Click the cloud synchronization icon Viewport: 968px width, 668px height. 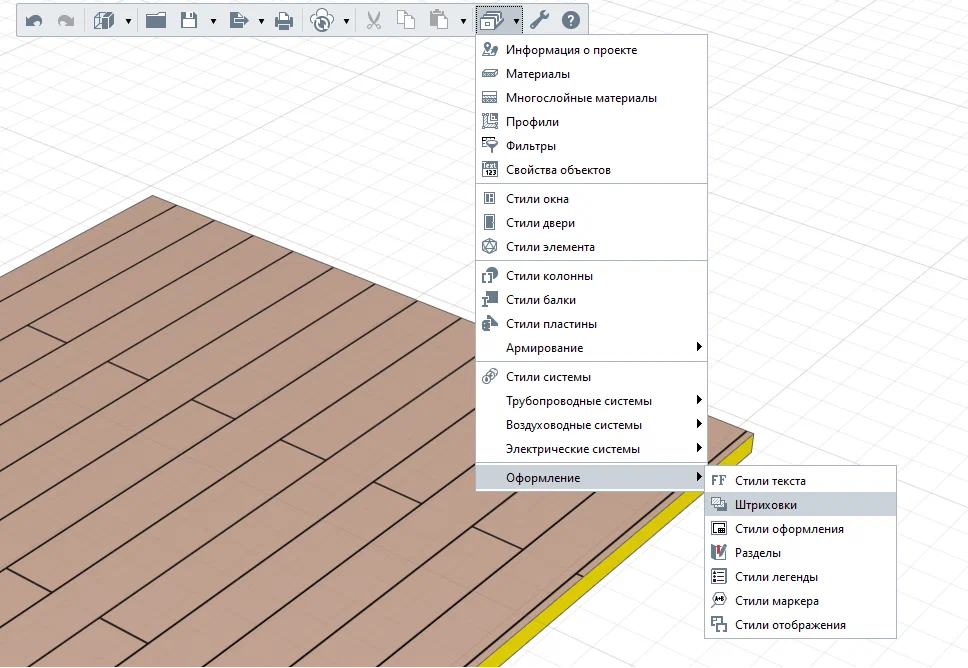click(322, 20)
